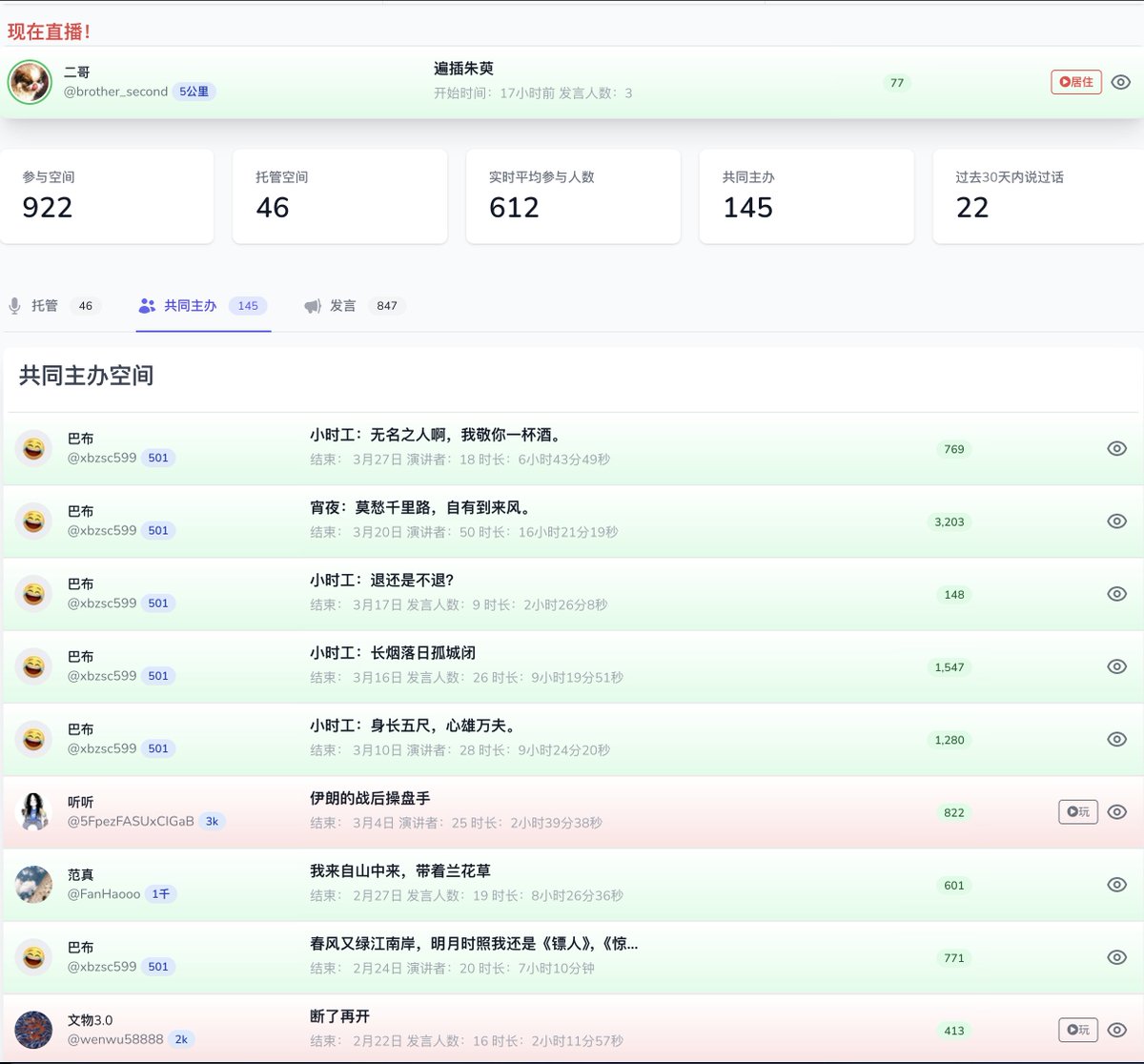Screen dimensions: 1144x1064
Task: Click the eye icon for 身长五尺，心雄万夫 row
Action: [x=1117, y=739]
